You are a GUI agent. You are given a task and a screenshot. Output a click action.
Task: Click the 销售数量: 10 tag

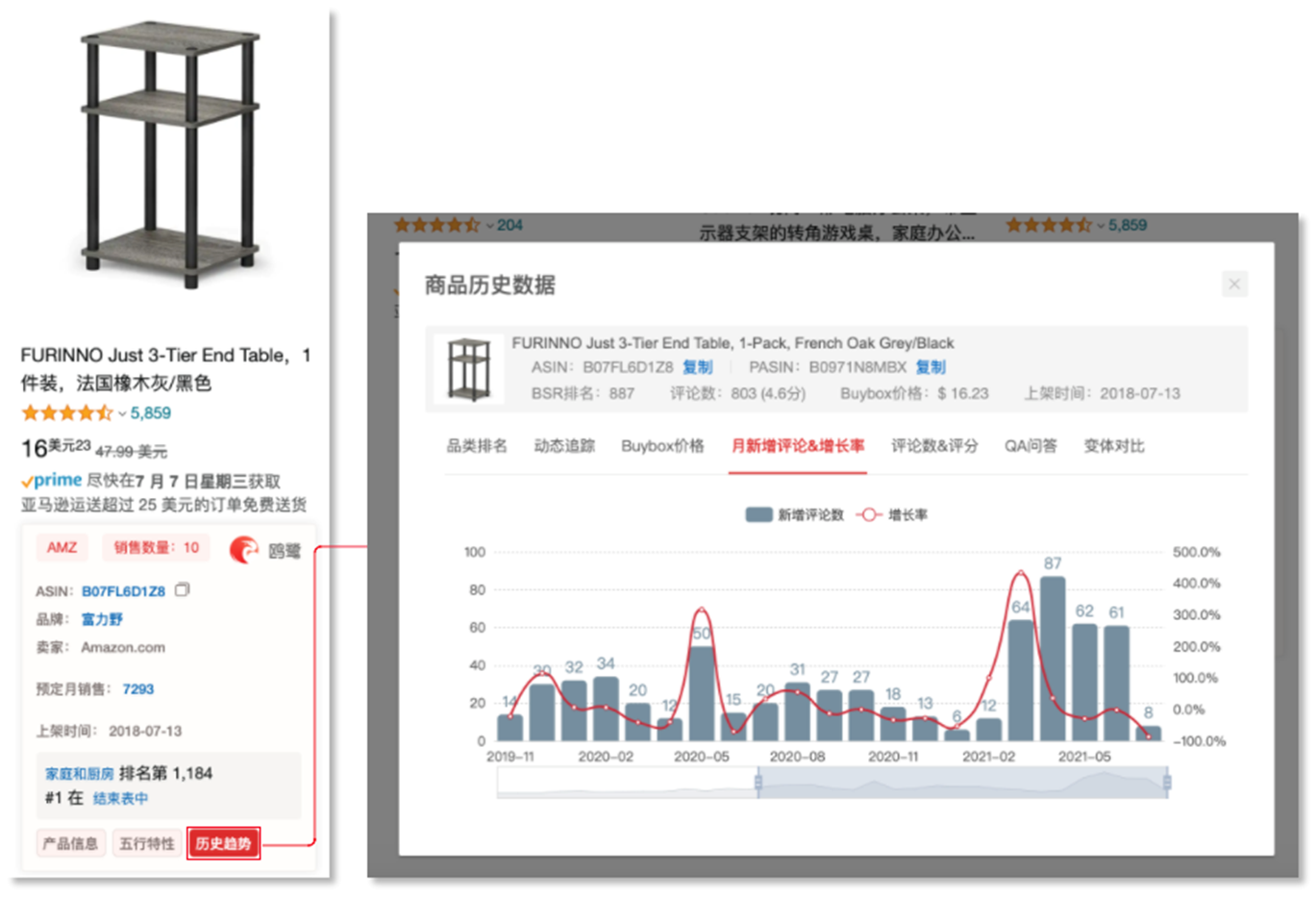156,547
